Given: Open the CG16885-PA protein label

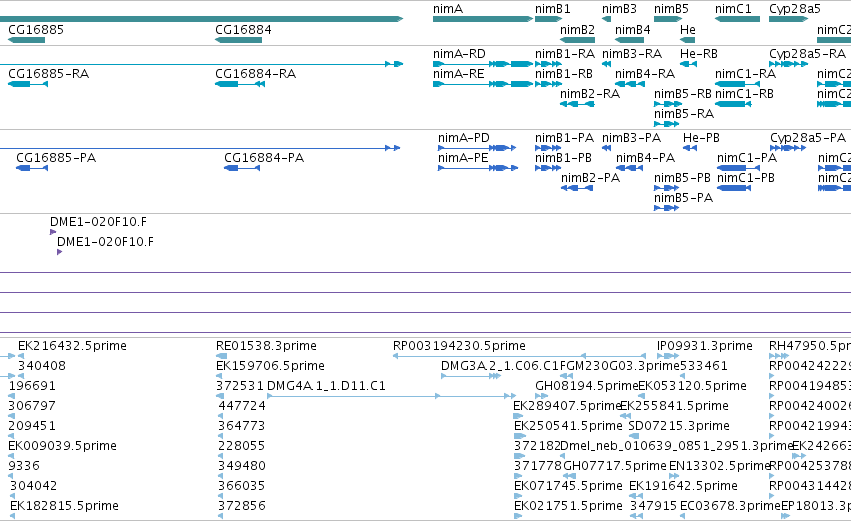Looking at the screenshot, I should pyautogui.click(x=56, y=158).
